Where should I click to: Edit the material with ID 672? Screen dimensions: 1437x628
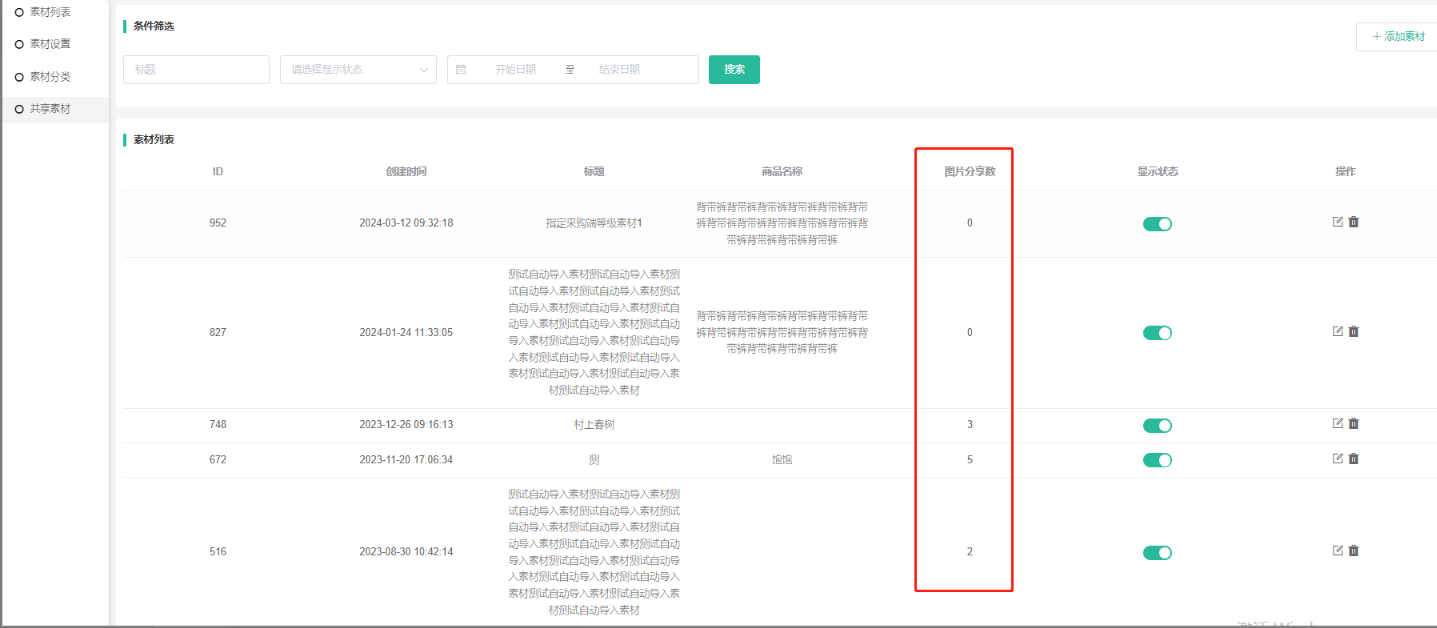click(x=1338, y=458)
